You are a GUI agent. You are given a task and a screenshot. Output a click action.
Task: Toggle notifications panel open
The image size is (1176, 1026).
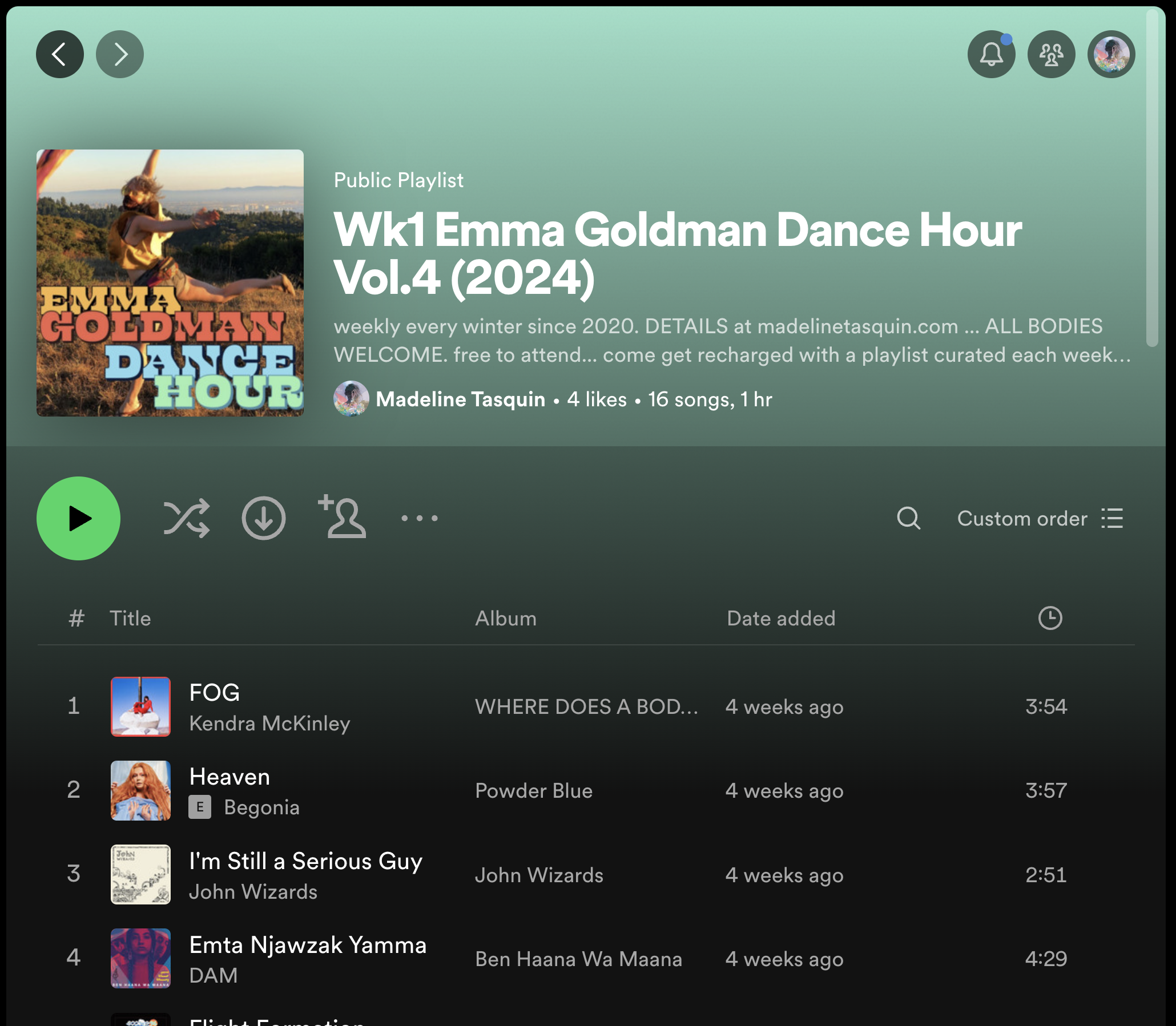992,53
